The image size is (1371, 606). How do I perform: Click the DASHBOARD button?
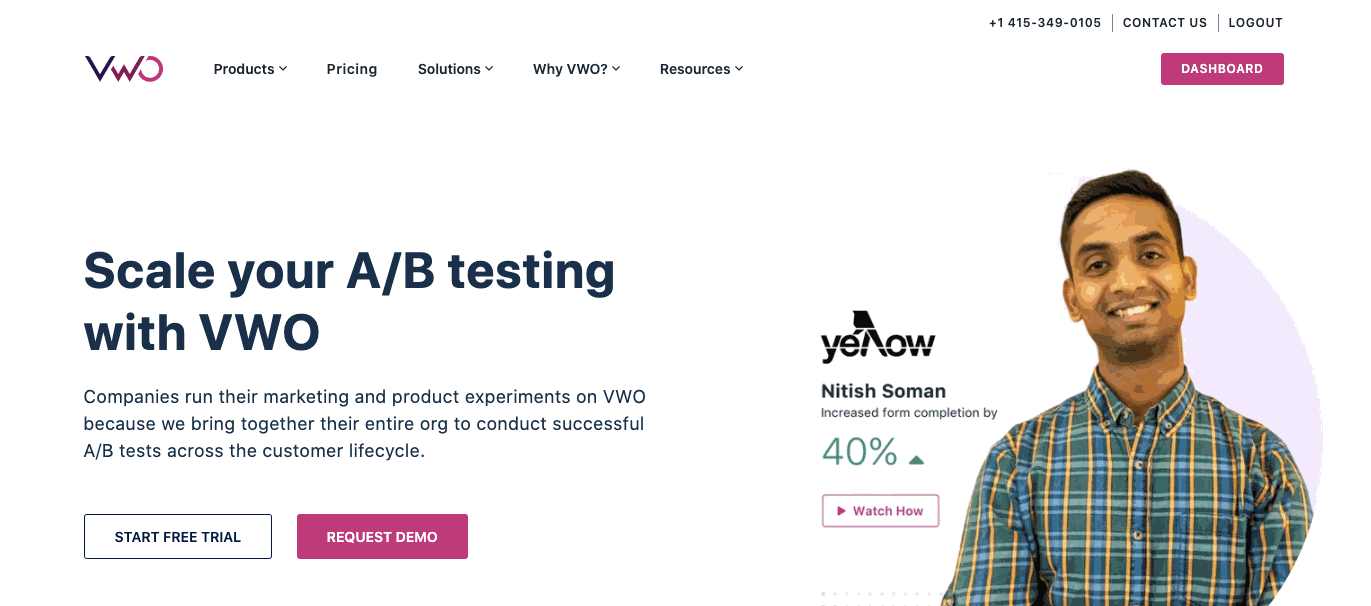(x=1222, y=69)
